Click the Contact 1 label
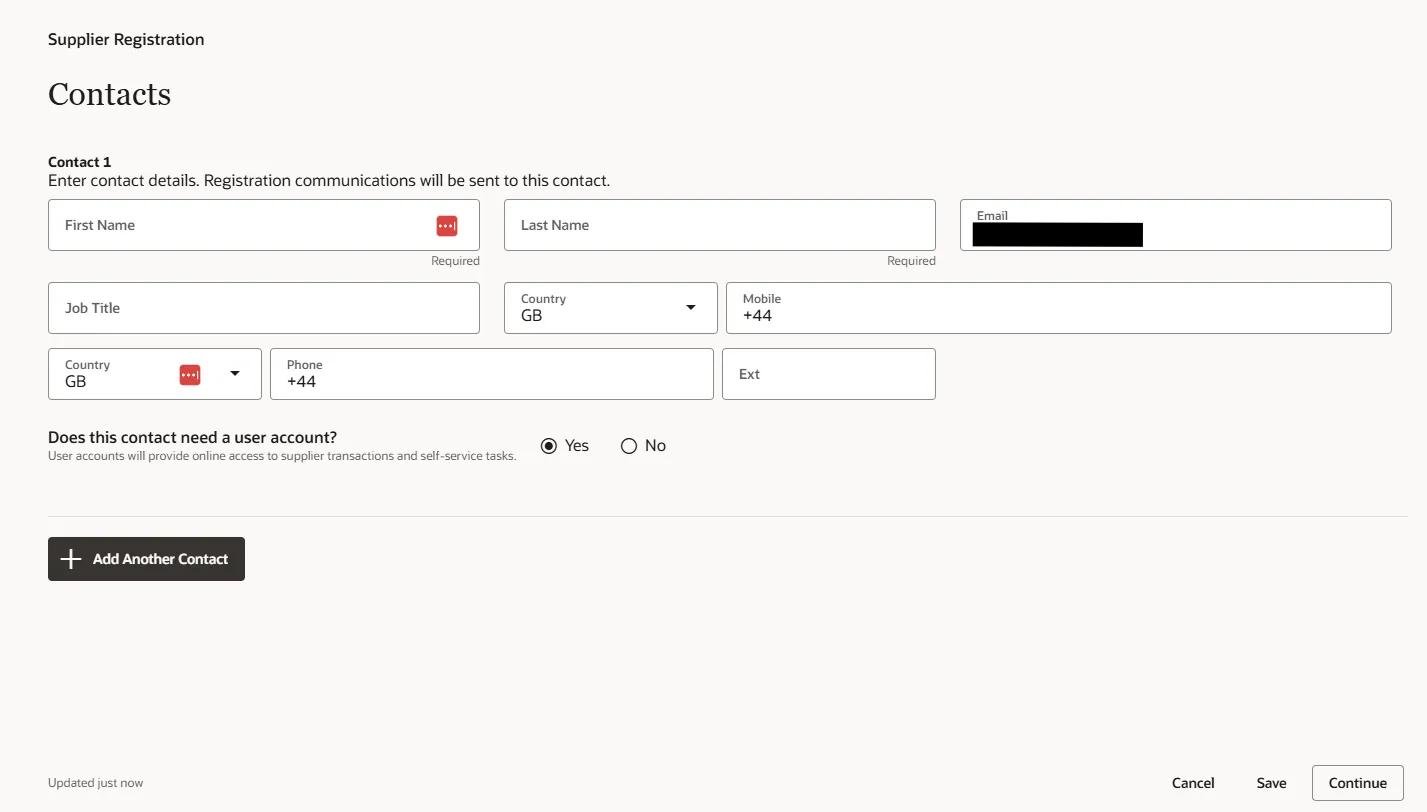Screen dimensions: 1427x812 80,162
